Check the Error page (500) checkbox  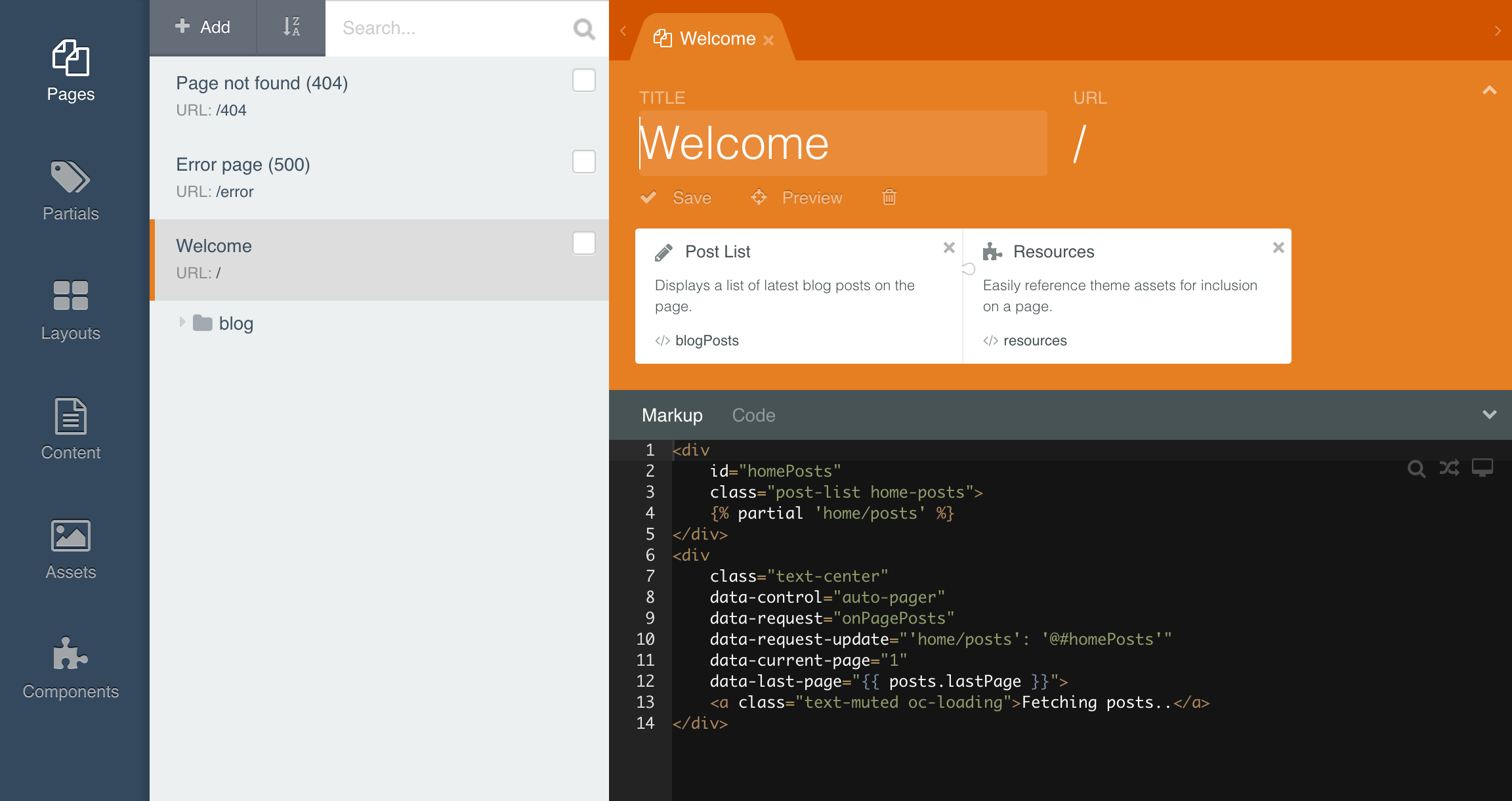(583, 162)
